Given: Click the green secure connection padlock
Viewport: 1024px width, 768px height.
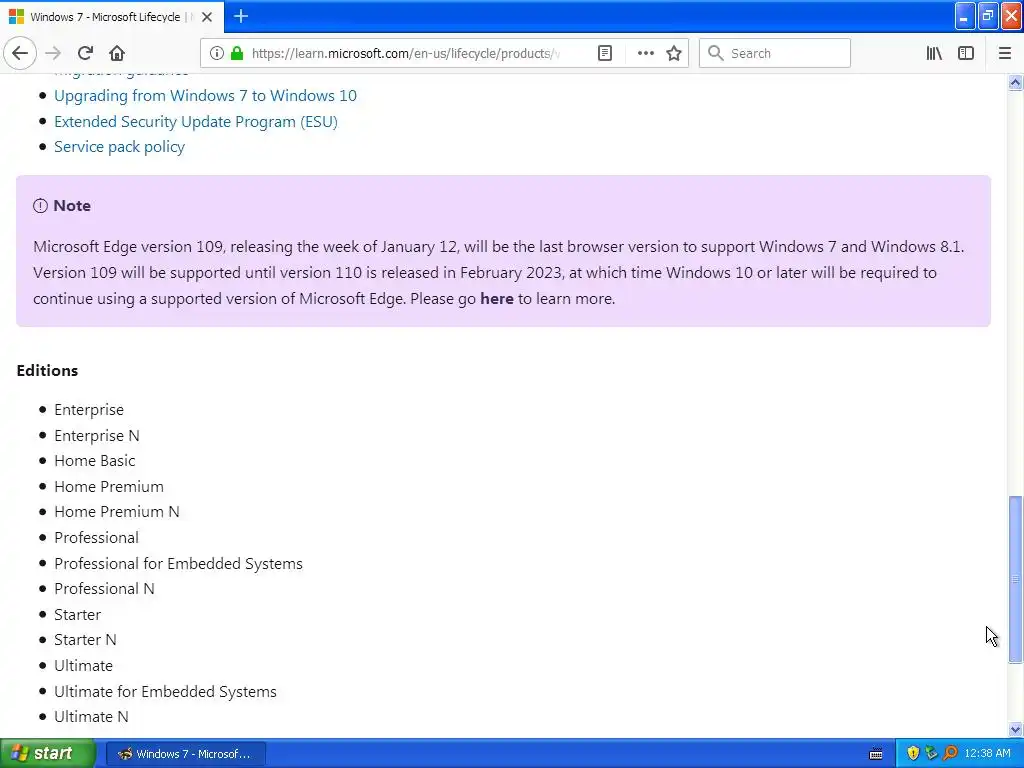Looking at the screenshot, I should [x=237, y=54].
